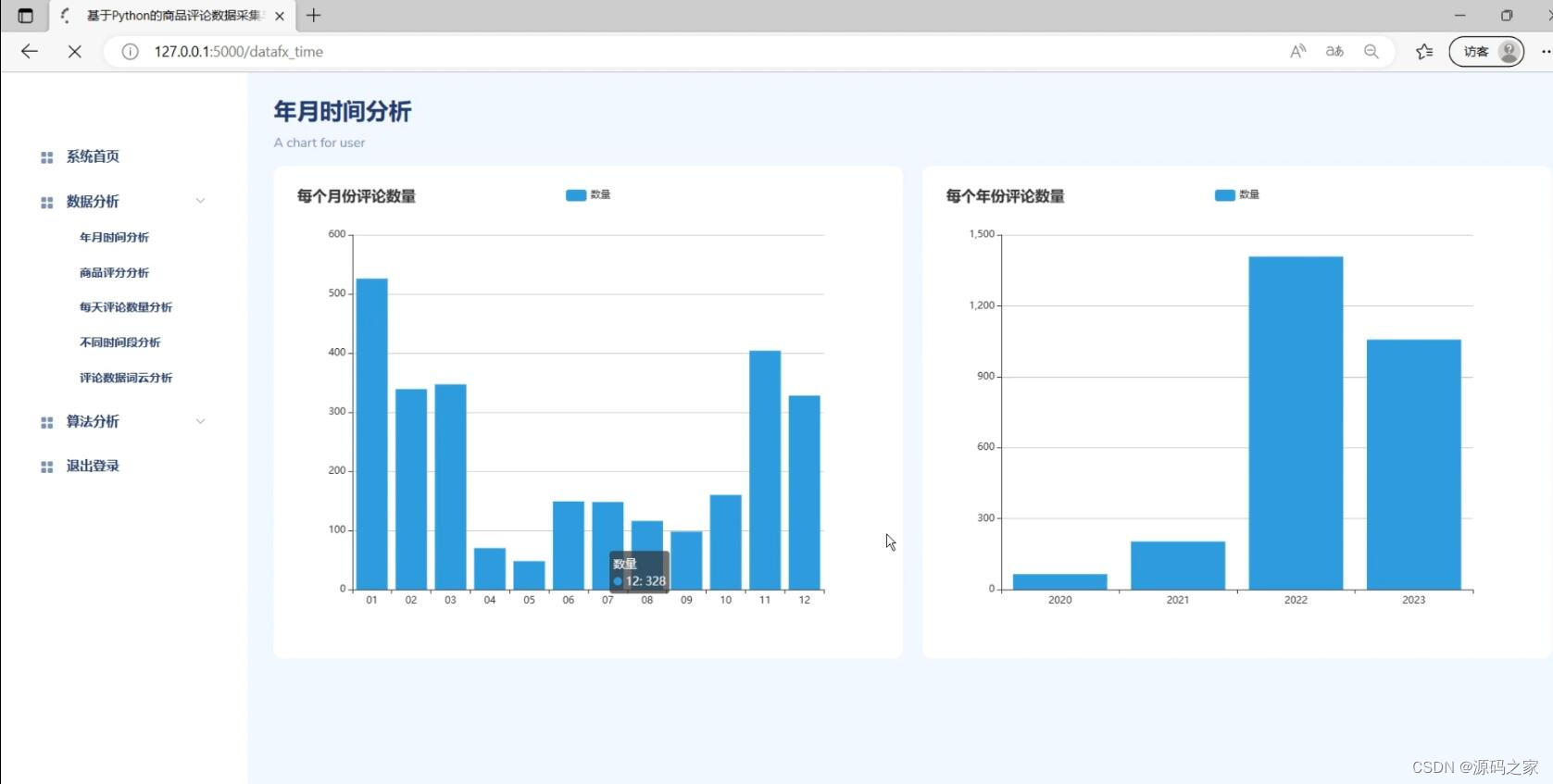Click the 2022 bar in yearly chart
Viewport: 1553px width, 784px height.
(x=1296, y=423)
